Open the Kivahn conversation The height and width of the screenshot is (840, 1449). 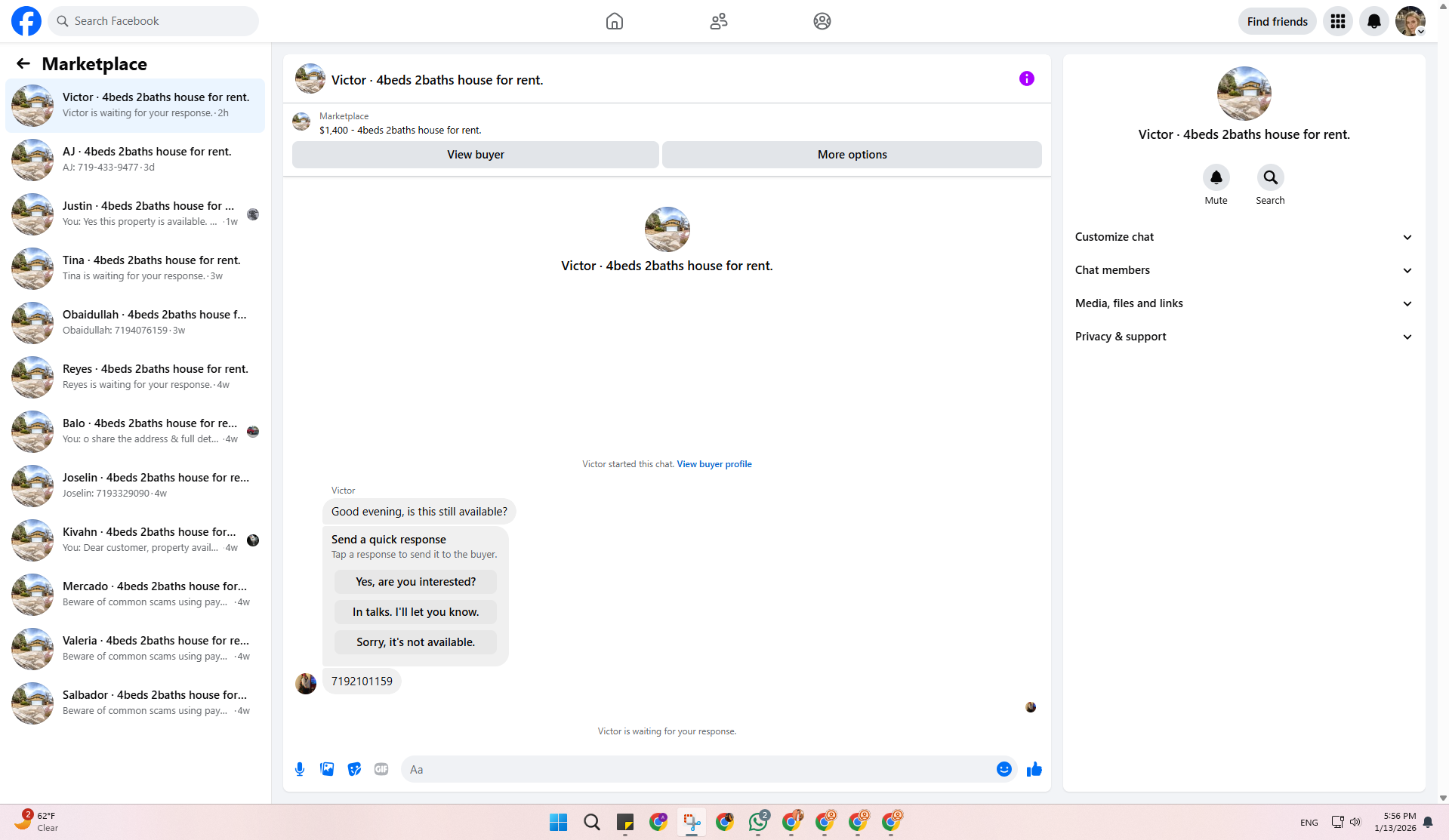click(135, 540)
